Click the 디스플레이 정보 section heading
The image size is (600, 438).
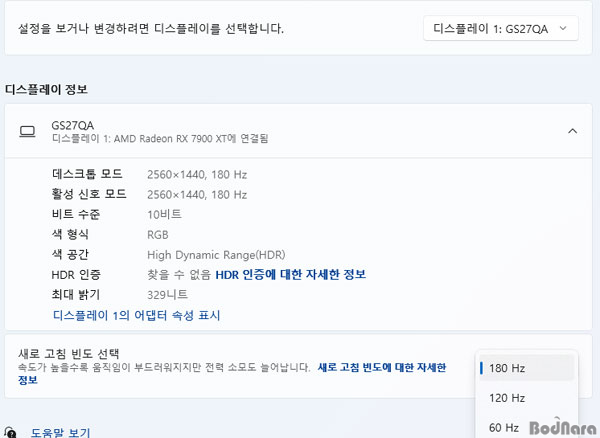[x=46, y=90]
